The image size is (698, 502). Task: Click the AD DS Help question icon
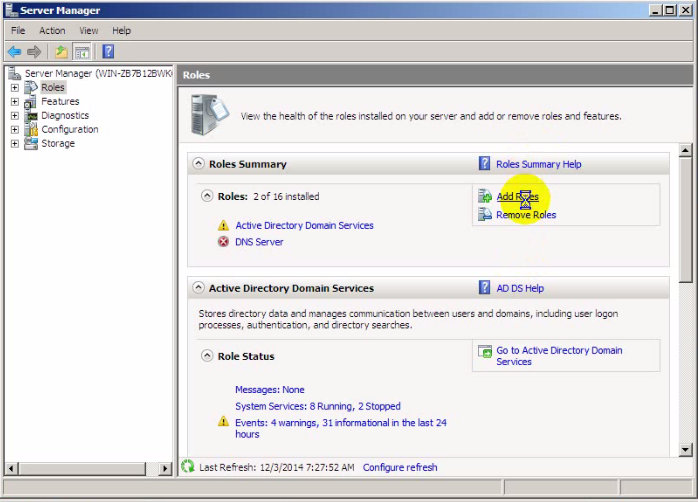click(x=484, y=287)
